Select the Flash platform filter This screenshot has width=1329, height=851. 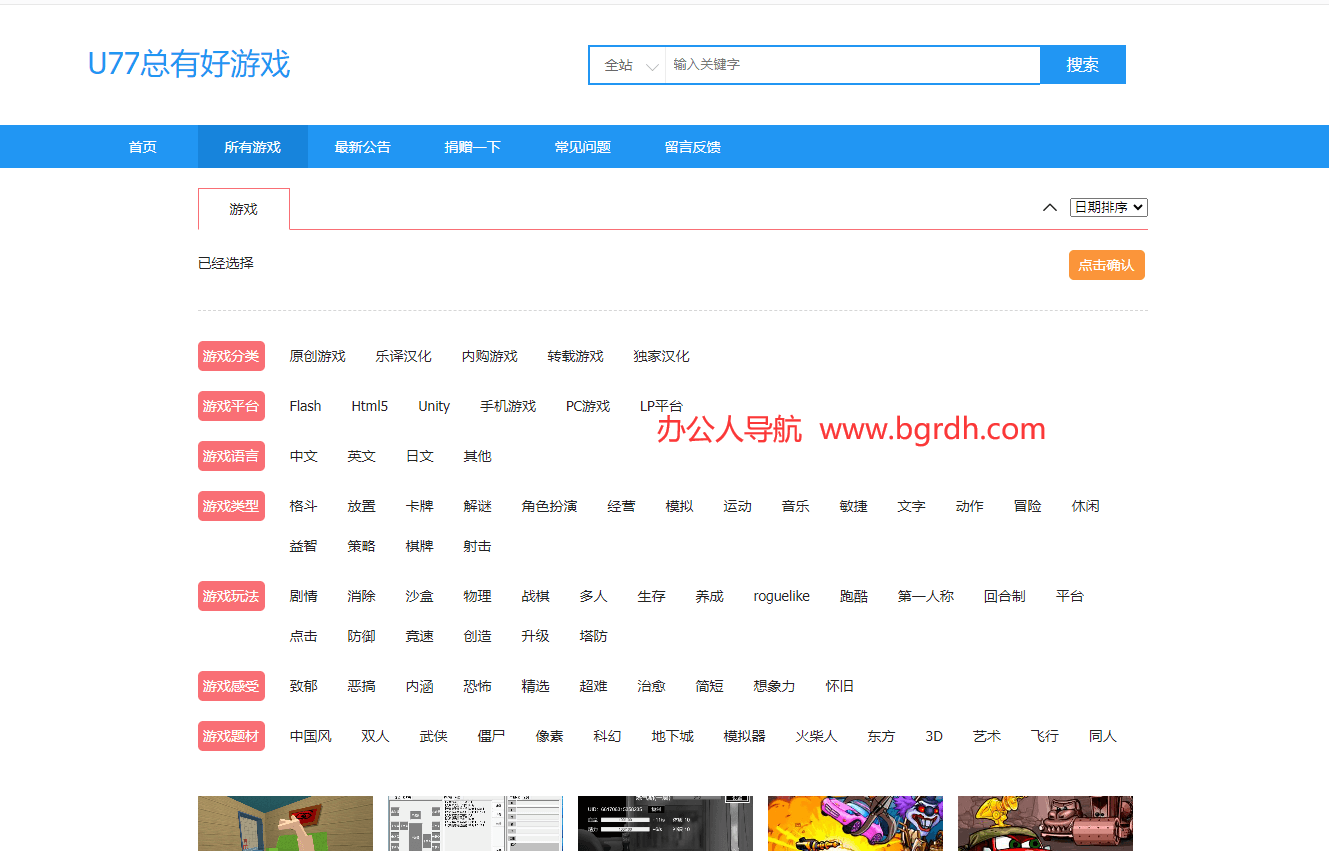tap(305, 406)
